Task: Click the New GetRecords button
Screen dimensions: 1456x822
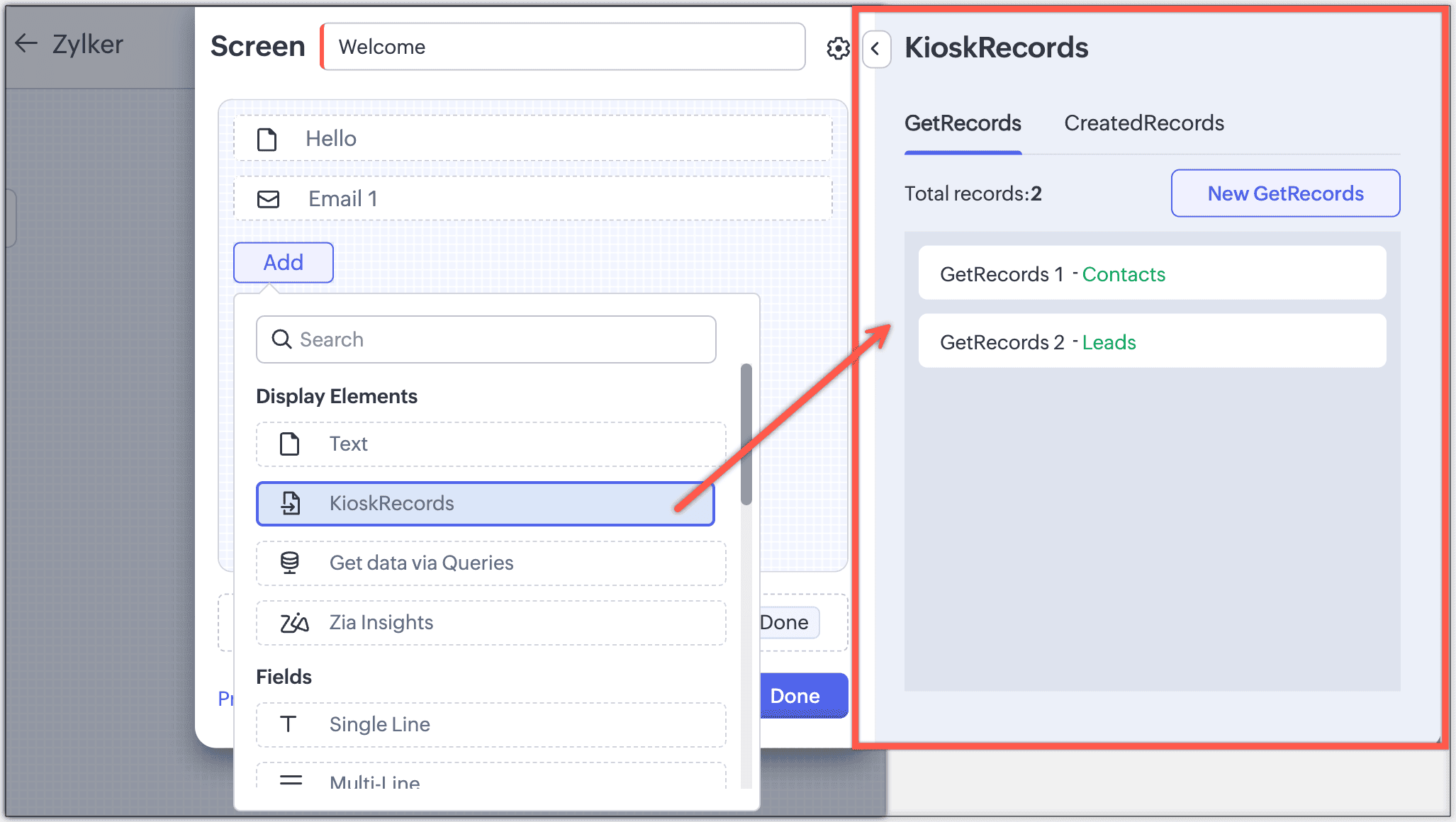Action: coord(1284,193)
